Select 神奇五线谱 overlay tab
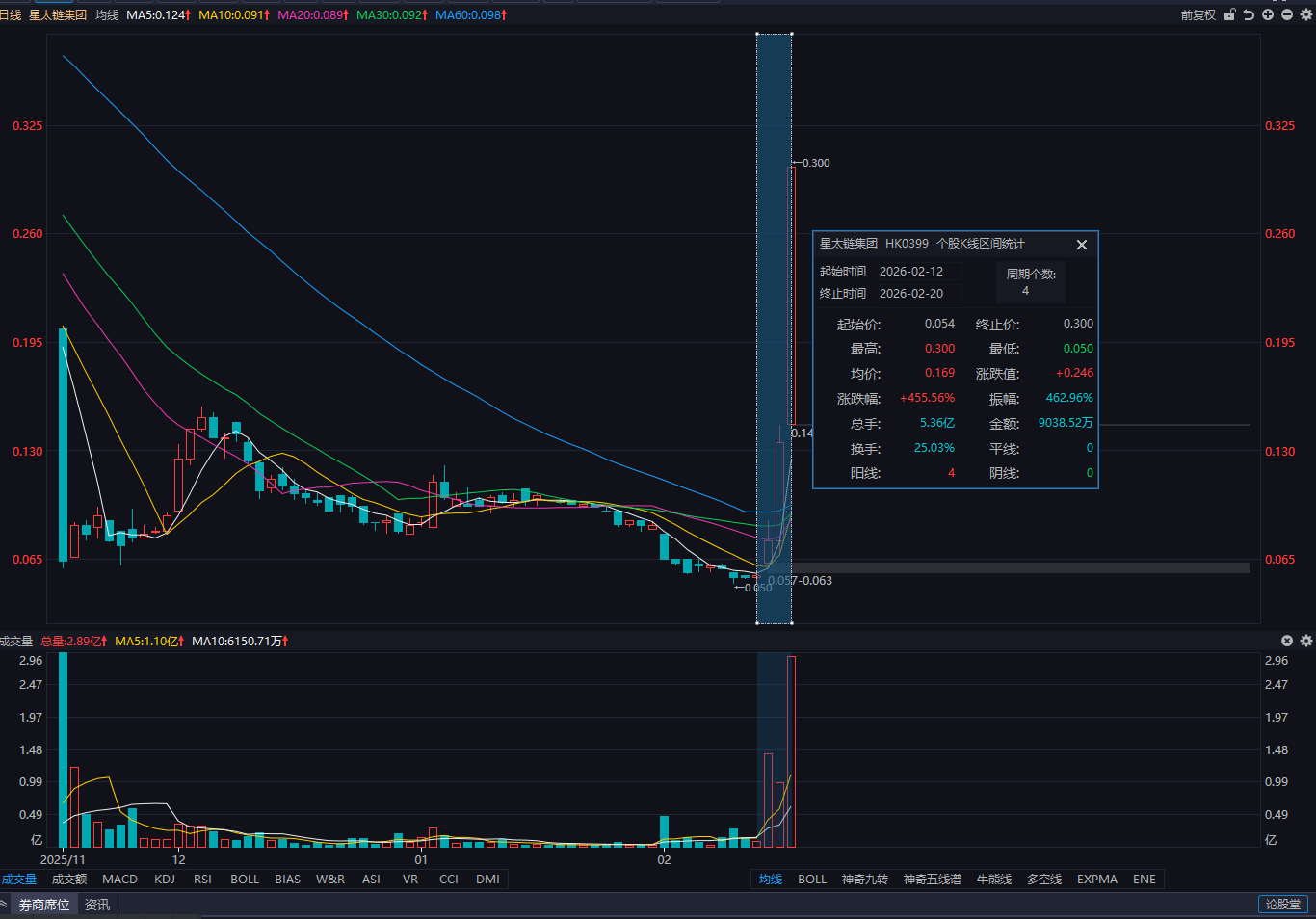 click(933, 880)
